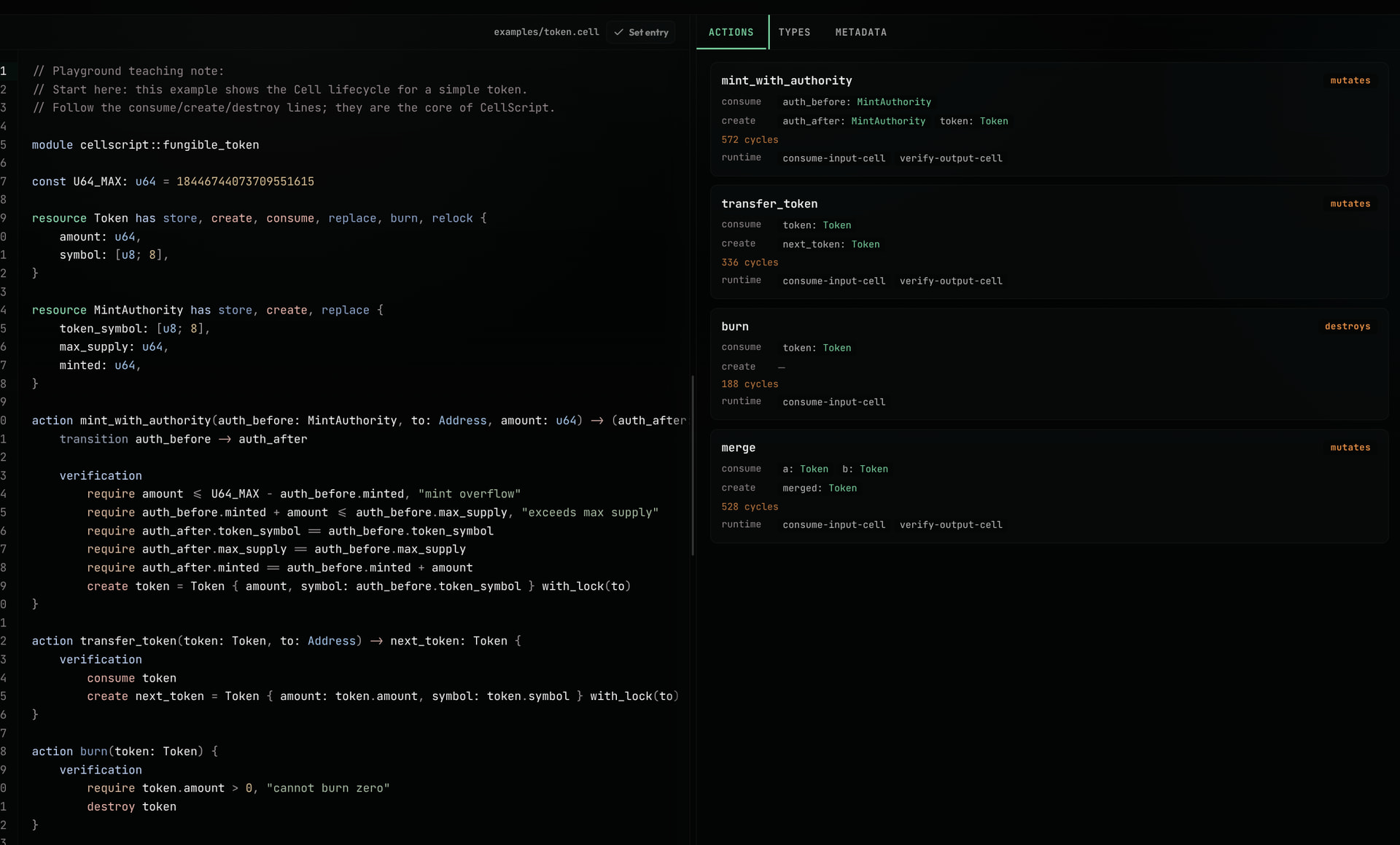Click the mutates badge on merge card
The height and width of the screenshot is (845, 1400).
pyautogui.click(x=1350, y=447)
